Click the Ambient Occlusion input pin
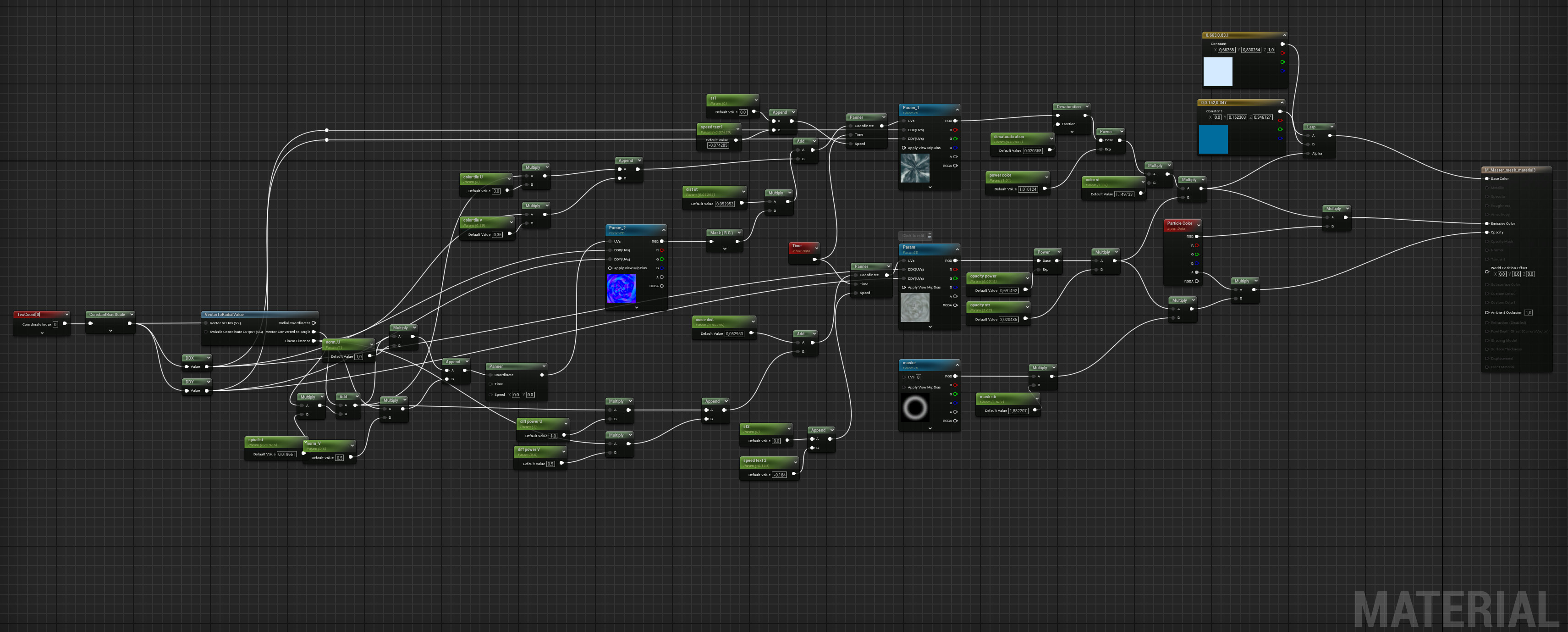Screen dimensions: 1568x632 (1487, 312)
